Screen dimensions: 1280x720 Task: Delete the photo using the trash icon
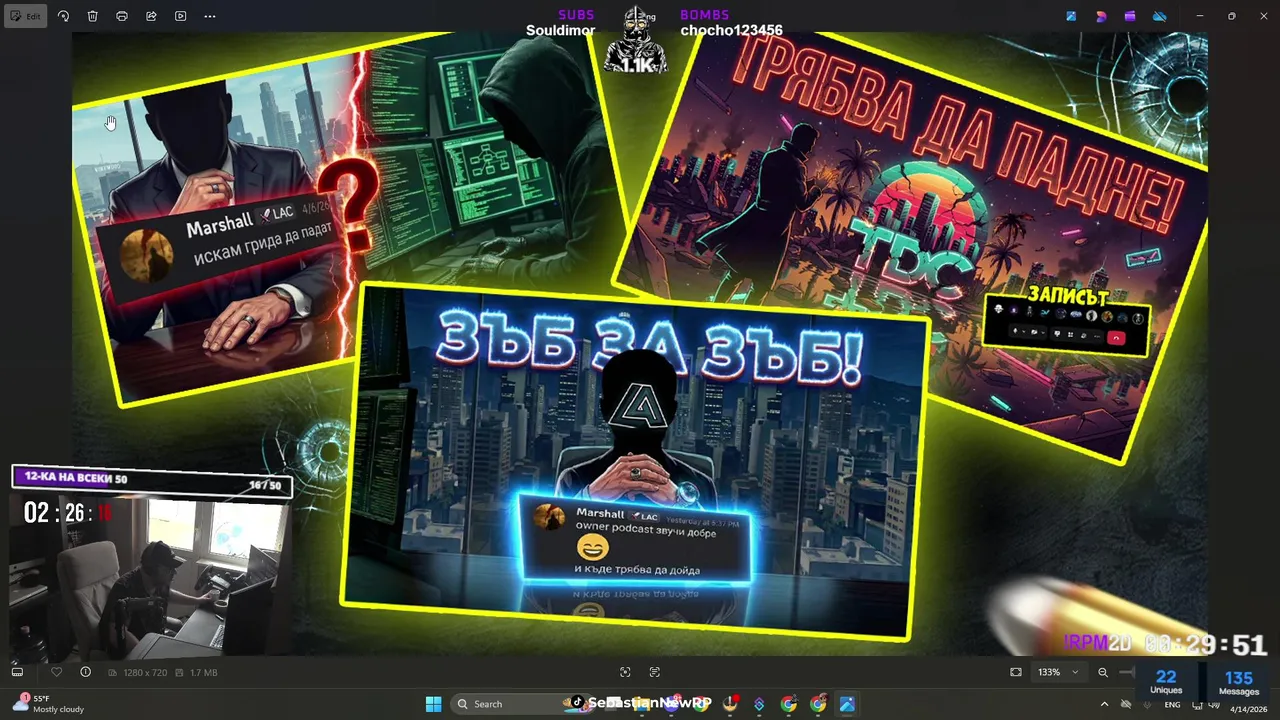click(92, 16)
